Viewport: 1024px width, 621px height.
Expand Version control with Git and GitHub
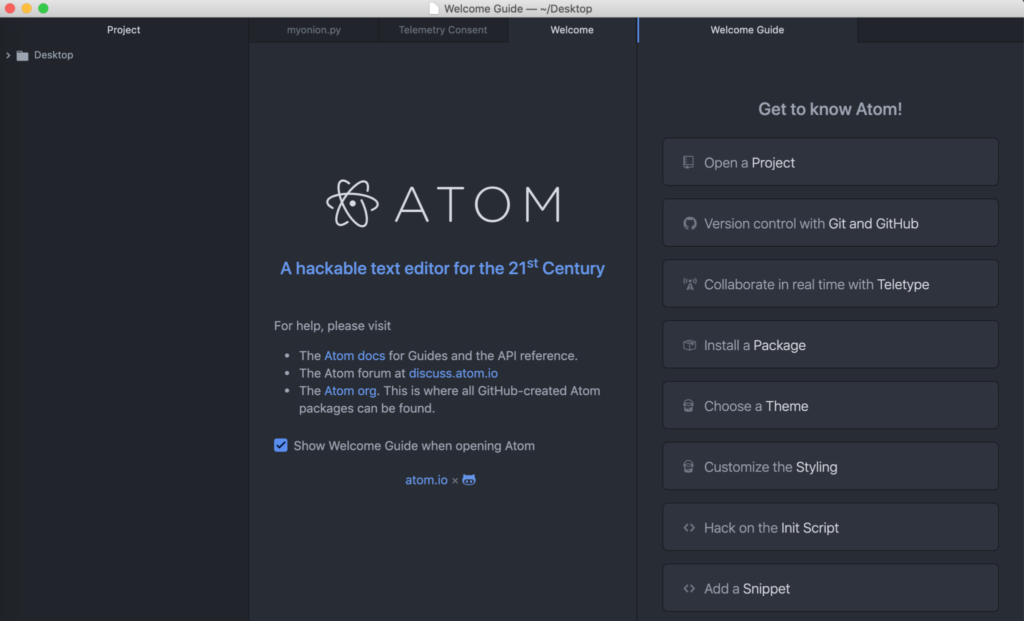830,223
